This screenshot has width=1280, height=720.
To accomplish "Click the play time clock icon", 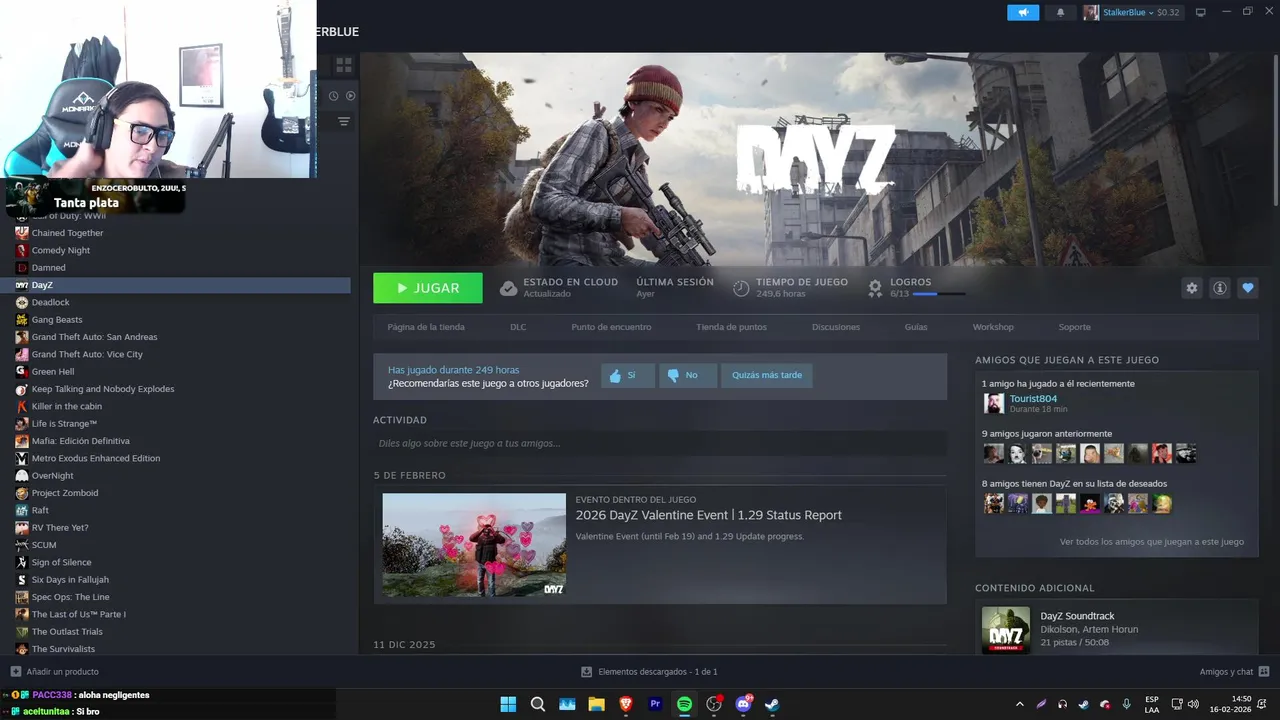I will click(x=741, y=288).
